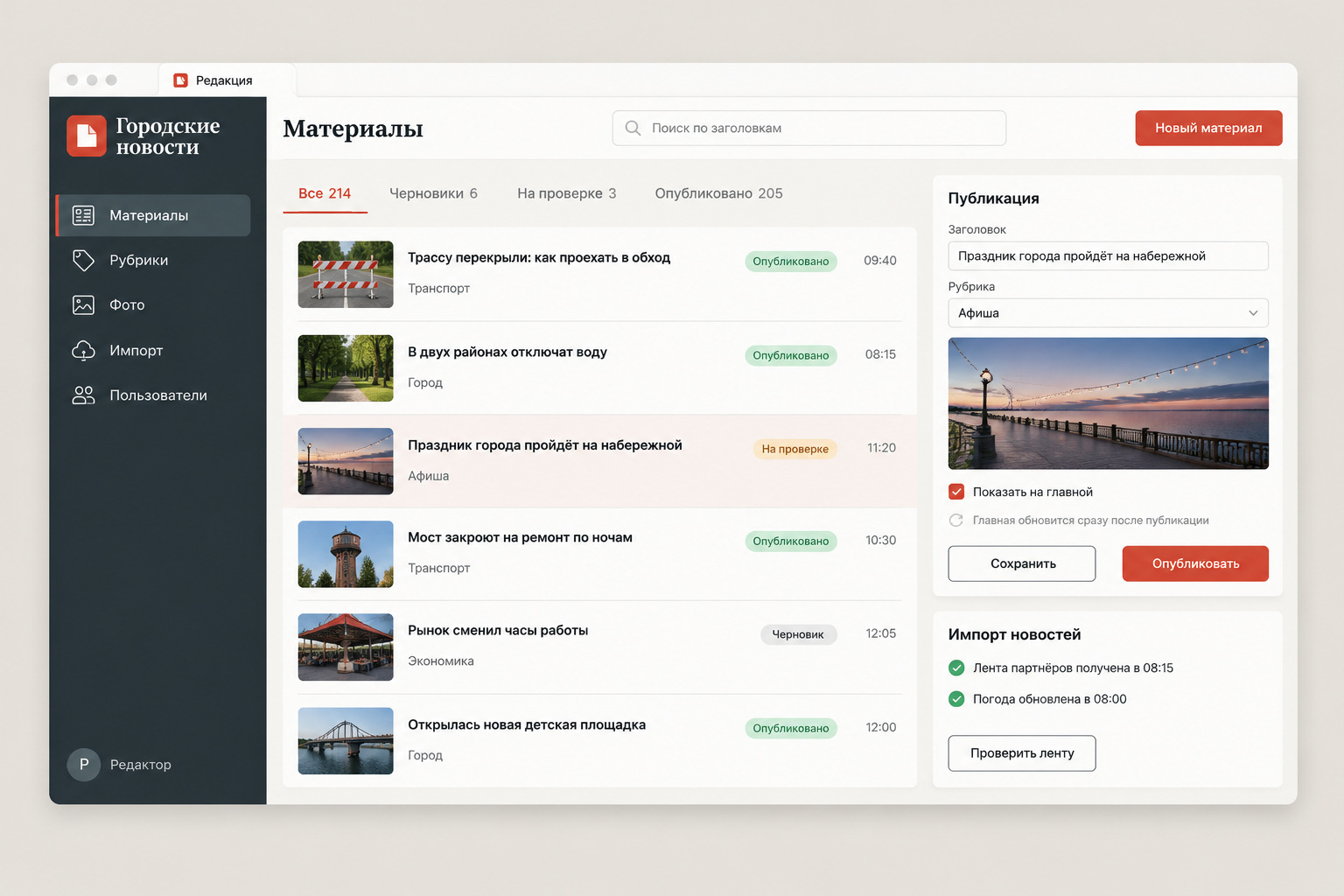The height and width of the screenshot is (896, 1344).
Task: Click the Заголовок input field
Action: tap(1108, 255)
